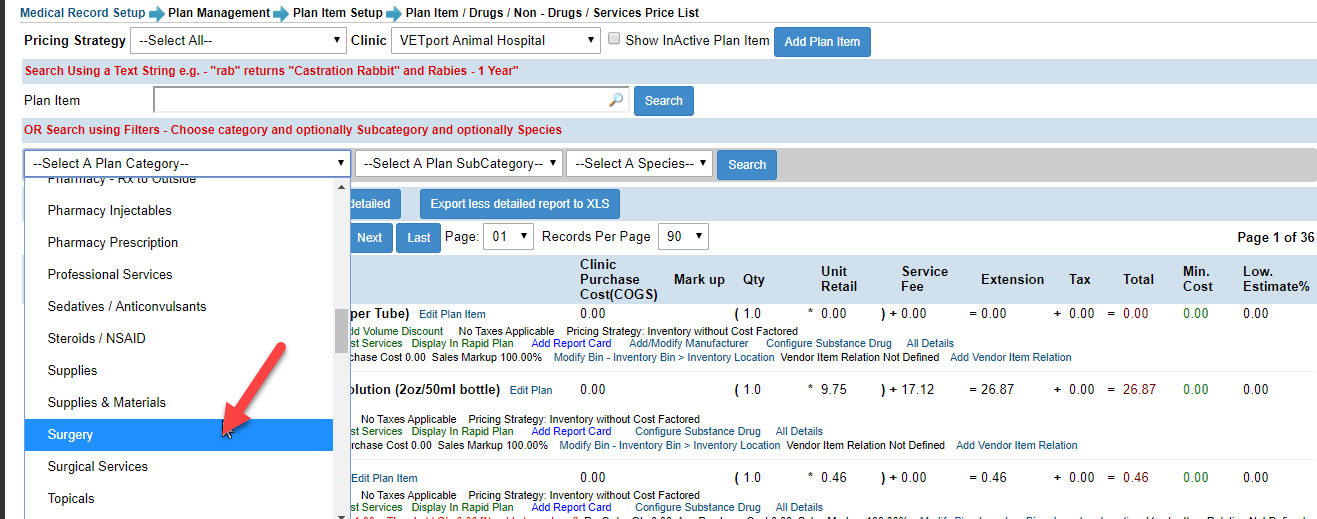The height and width of the screenshot is (519, 1317).
Task: Choose Pharmacy Prescription from category list
Action: click(179, 242)
